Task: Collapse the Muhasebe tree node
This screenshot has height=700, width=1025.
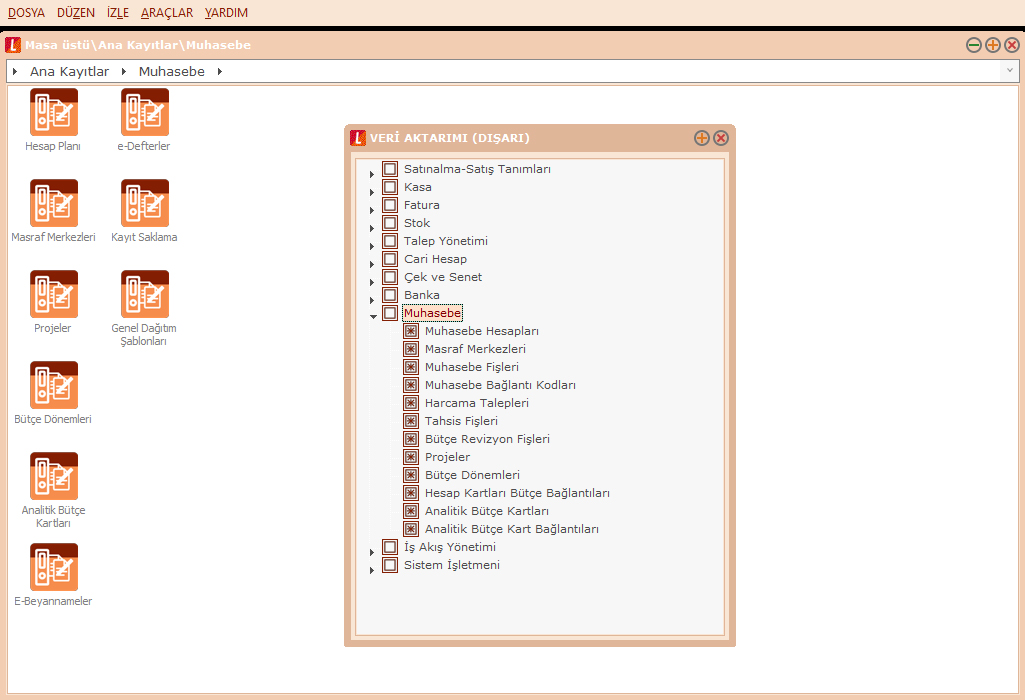Action: pos(373,317)
